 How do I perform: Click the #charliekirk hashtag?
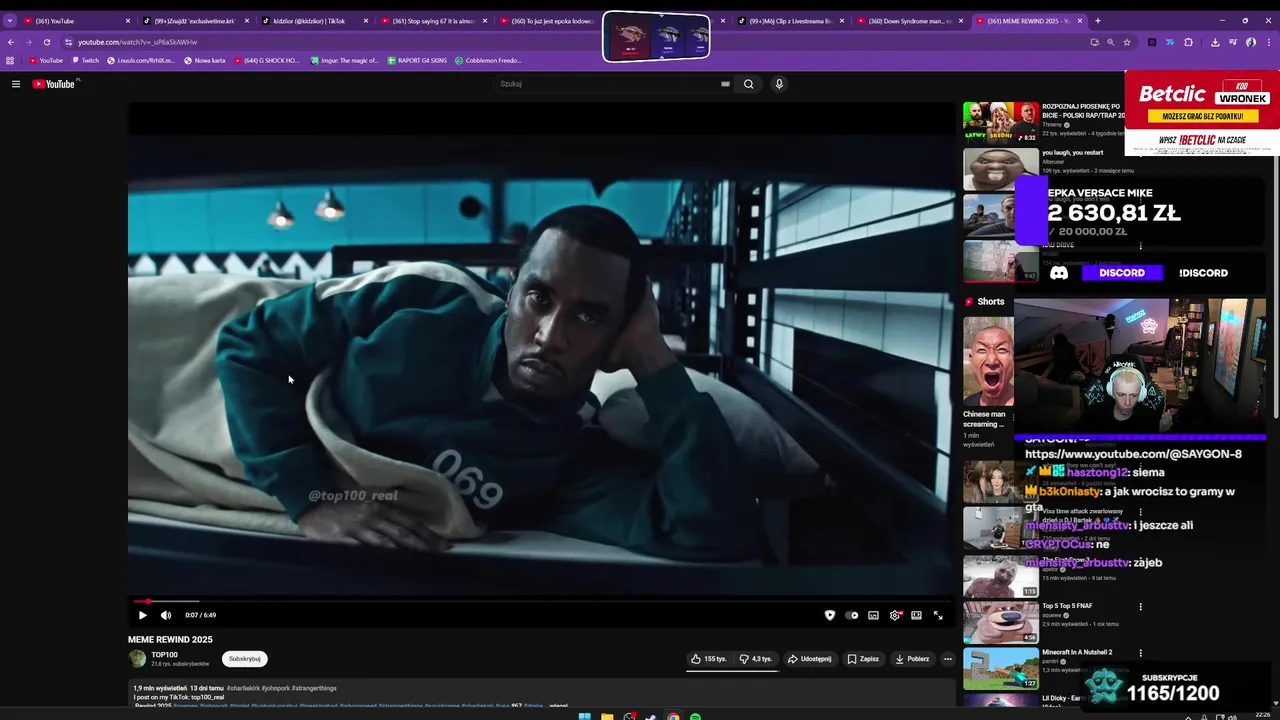tap(243, 688)
